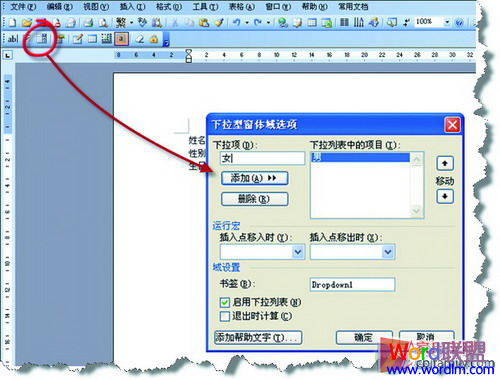Open Microsoft Word help icon
The height and width of the screenshot is (380, 500).
coord(459,23)
